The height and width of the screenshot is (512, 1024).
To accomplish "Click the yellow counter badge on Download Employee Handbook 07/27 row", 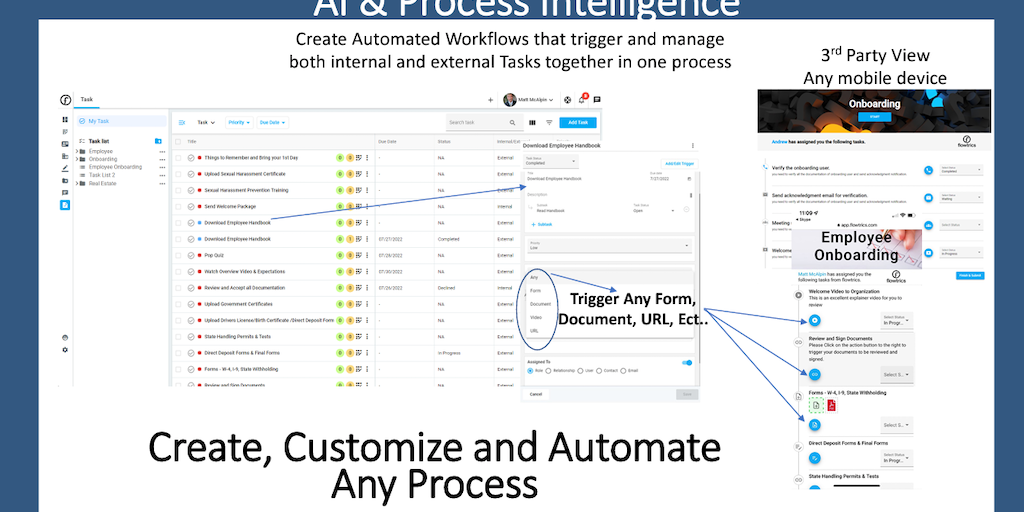I will [349, 239].
